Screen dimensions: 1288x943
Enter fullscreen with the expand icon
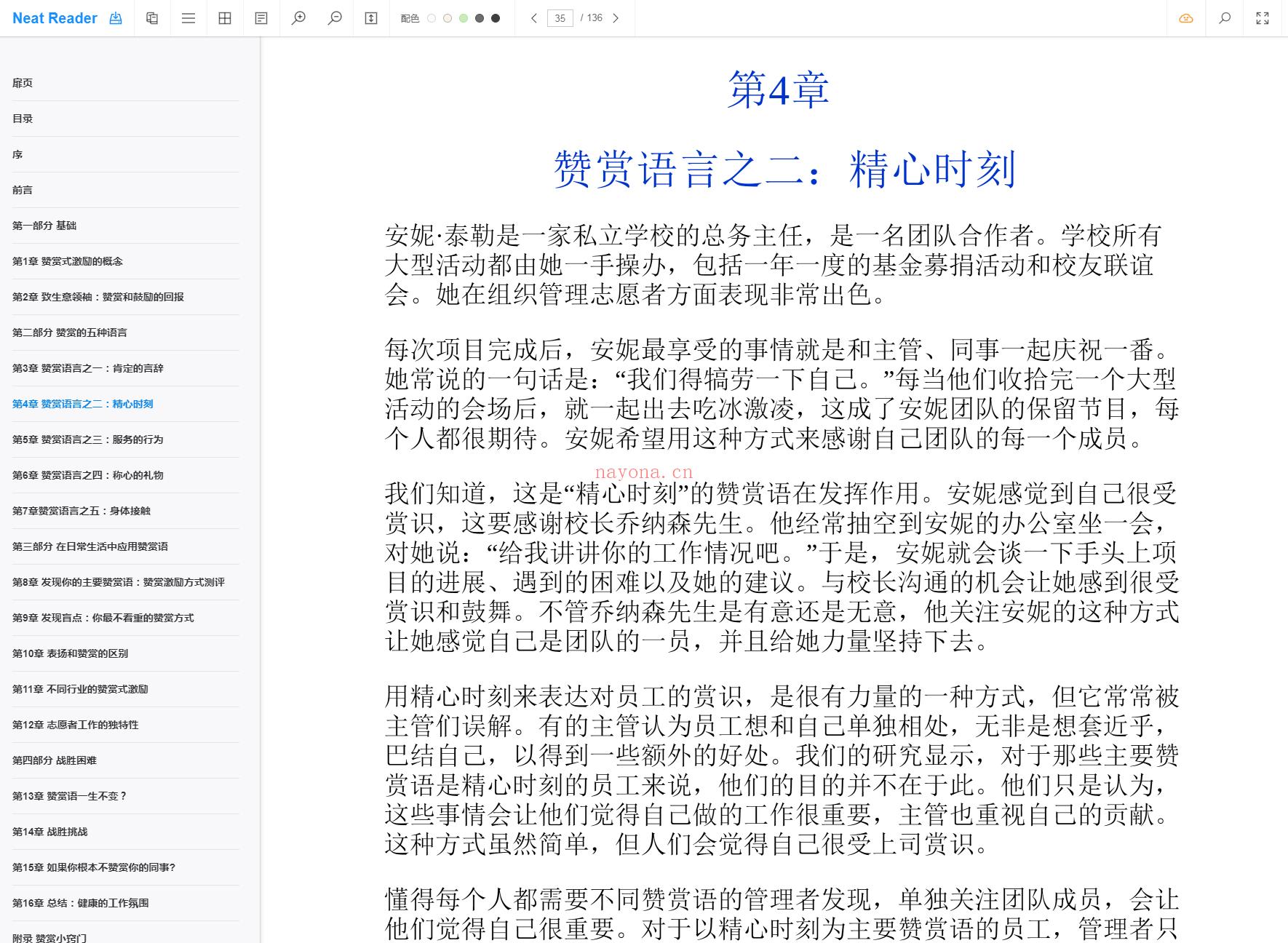(1263, 18)
